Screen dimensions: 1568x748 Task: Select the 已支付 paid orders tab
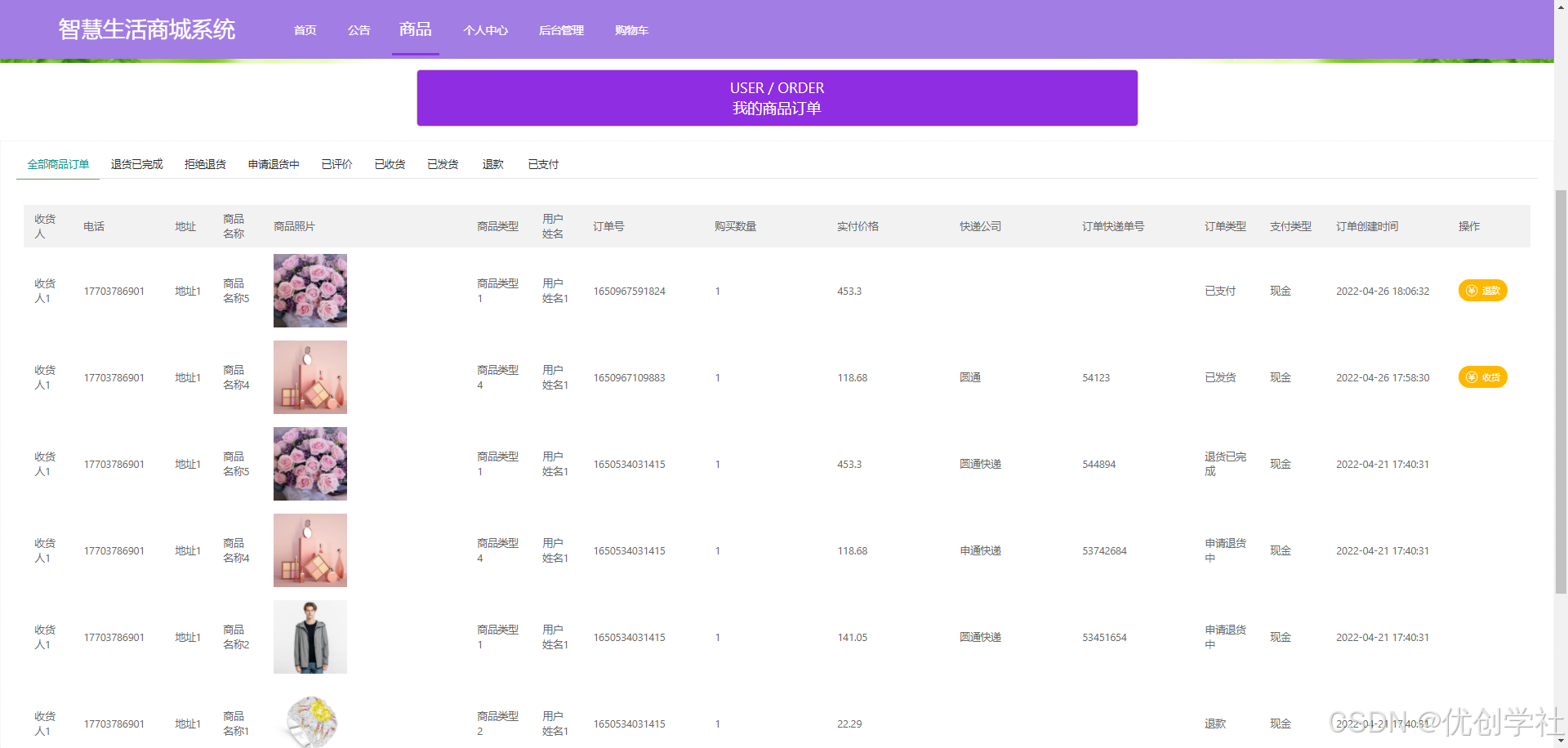(x=542, y=163)
